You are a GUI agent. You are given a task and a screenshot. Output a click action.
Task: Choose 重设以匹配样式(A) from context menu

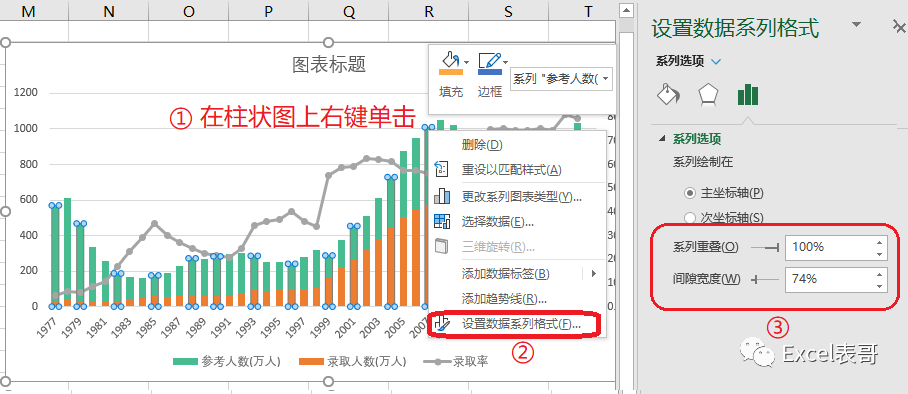click(517, 170)
